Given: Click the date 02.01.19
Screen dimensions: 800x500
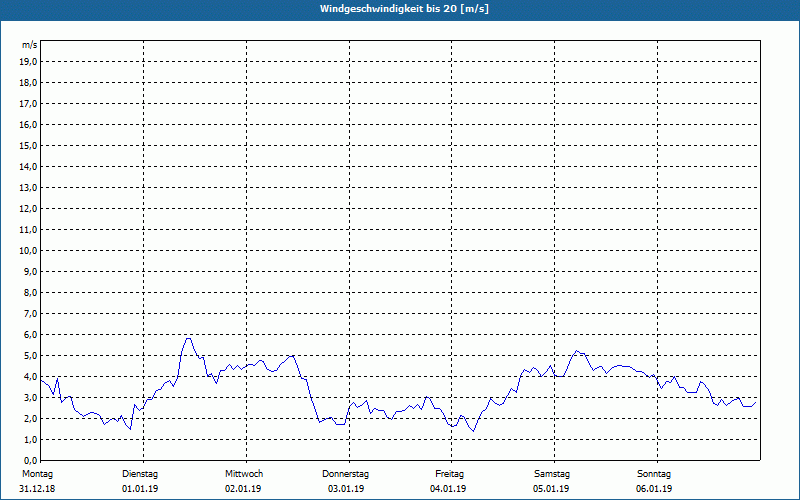Looking at the screenshot, I should 243,489.
